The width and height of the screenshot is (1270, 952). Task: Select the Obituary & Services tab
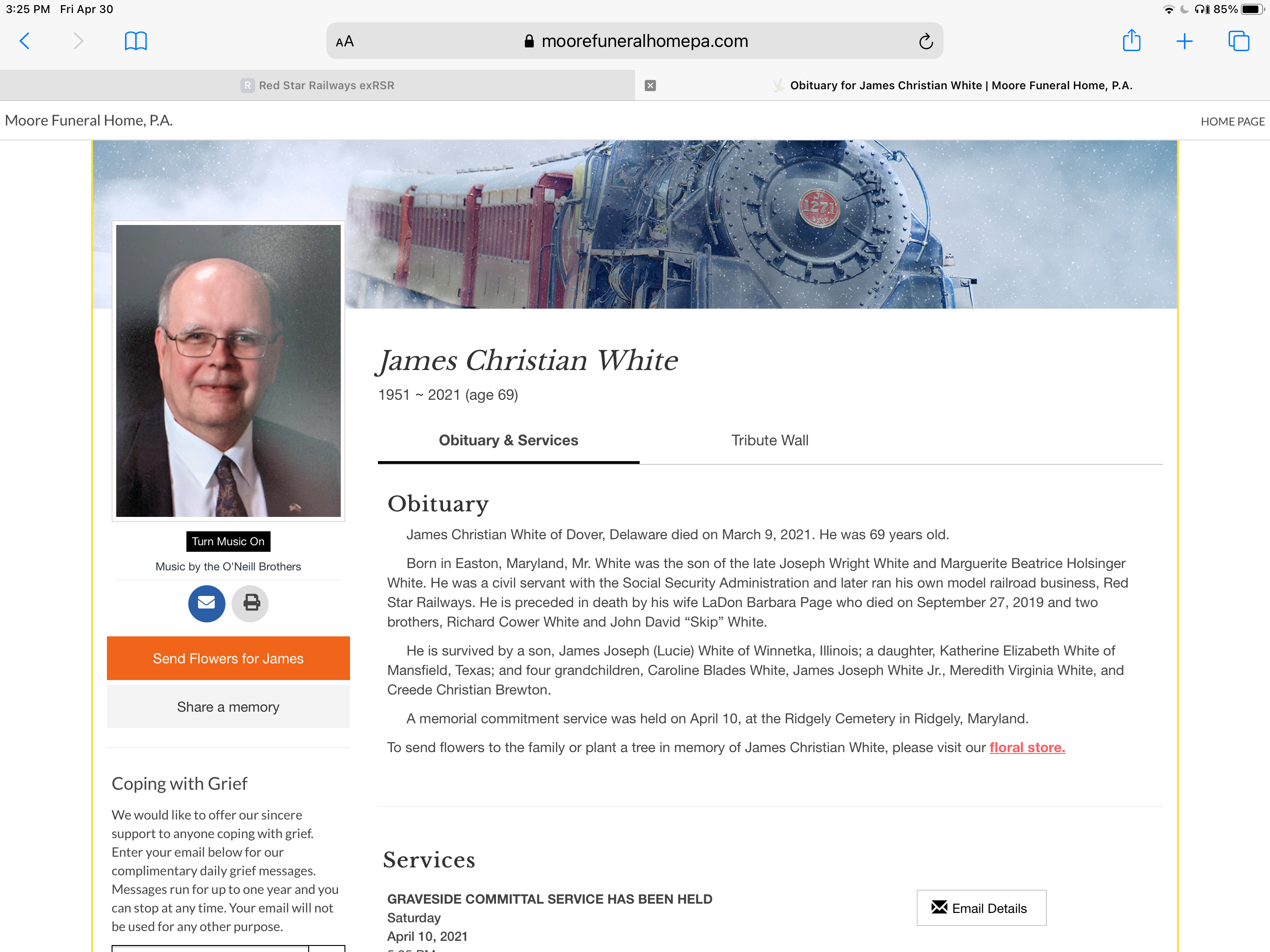coord(508,440)
